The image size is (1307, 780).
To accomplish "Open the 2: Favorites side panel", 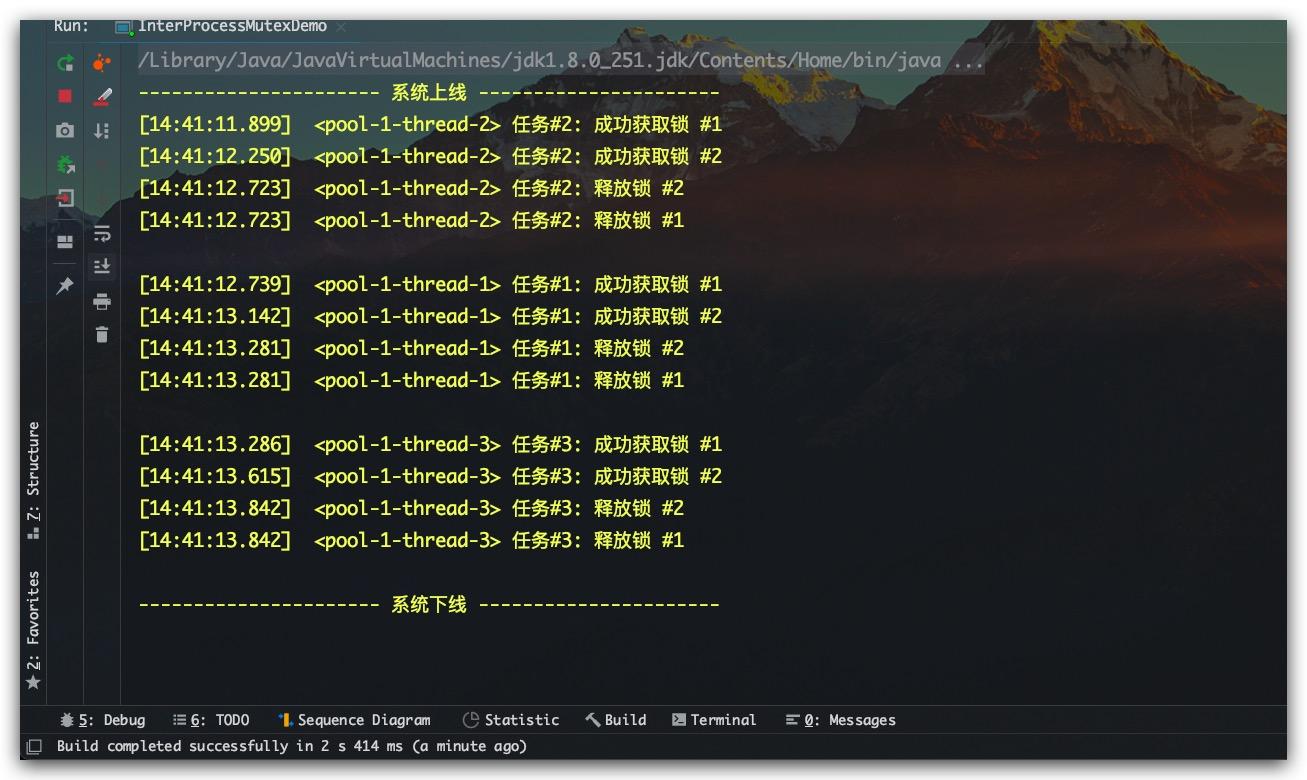I will (33, 631).
